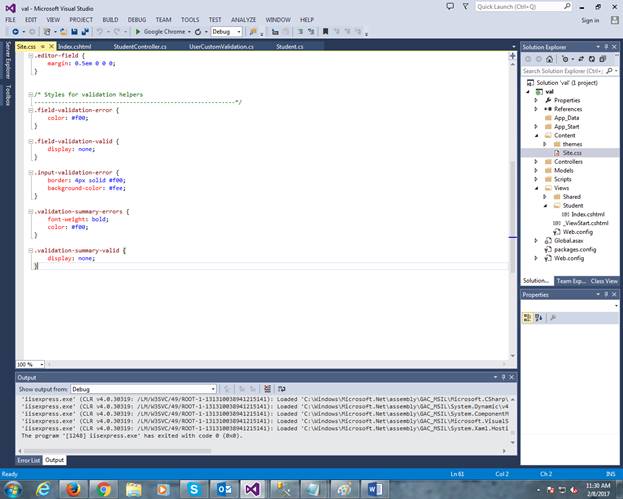Click the Navigate Backward toolbar icon
The width and height of the screenshot is (623, 499).
17,32
